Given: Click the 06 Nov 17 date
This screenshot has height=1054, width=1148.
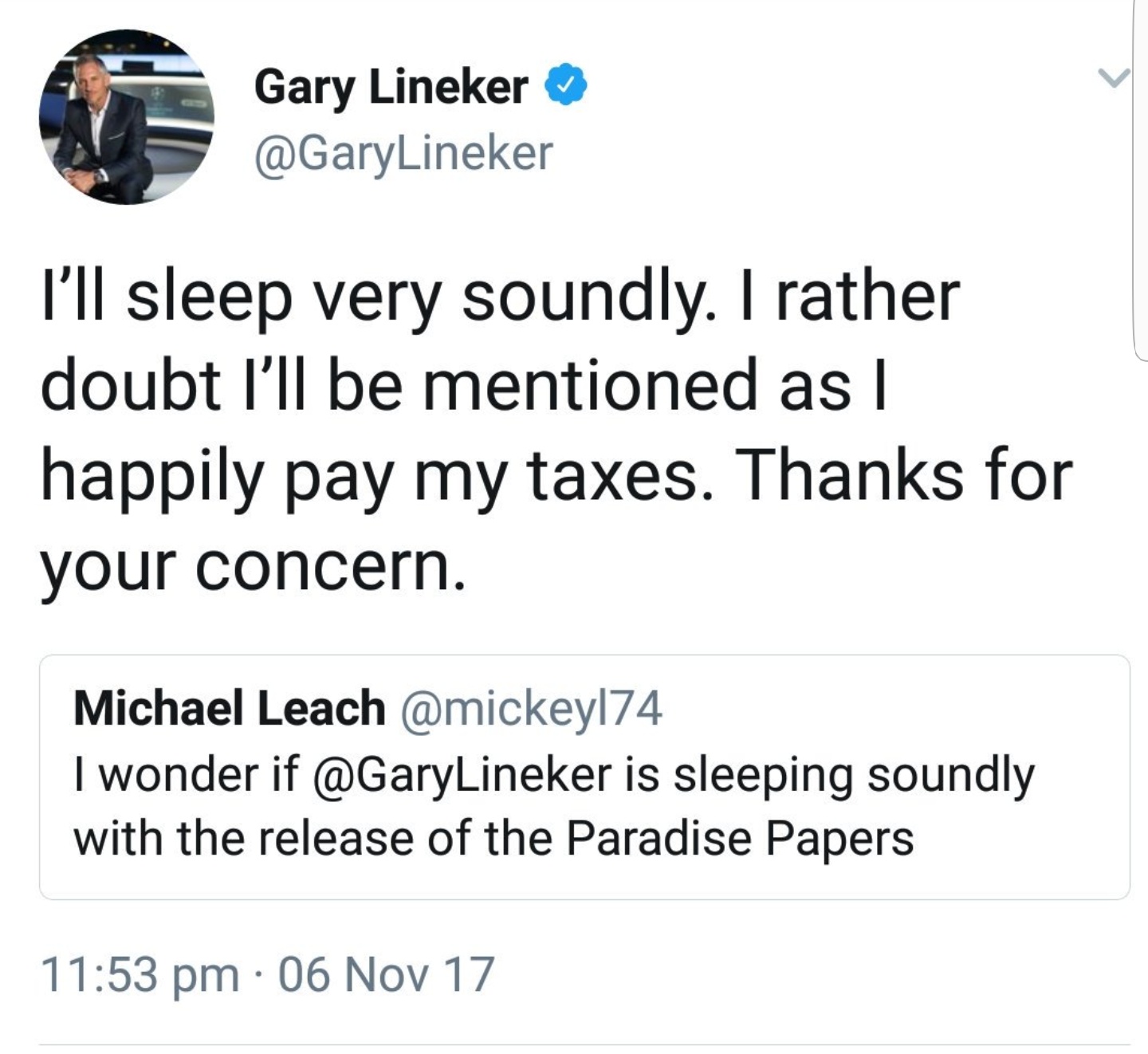Looking at the screenshot, I should [387, 974].
